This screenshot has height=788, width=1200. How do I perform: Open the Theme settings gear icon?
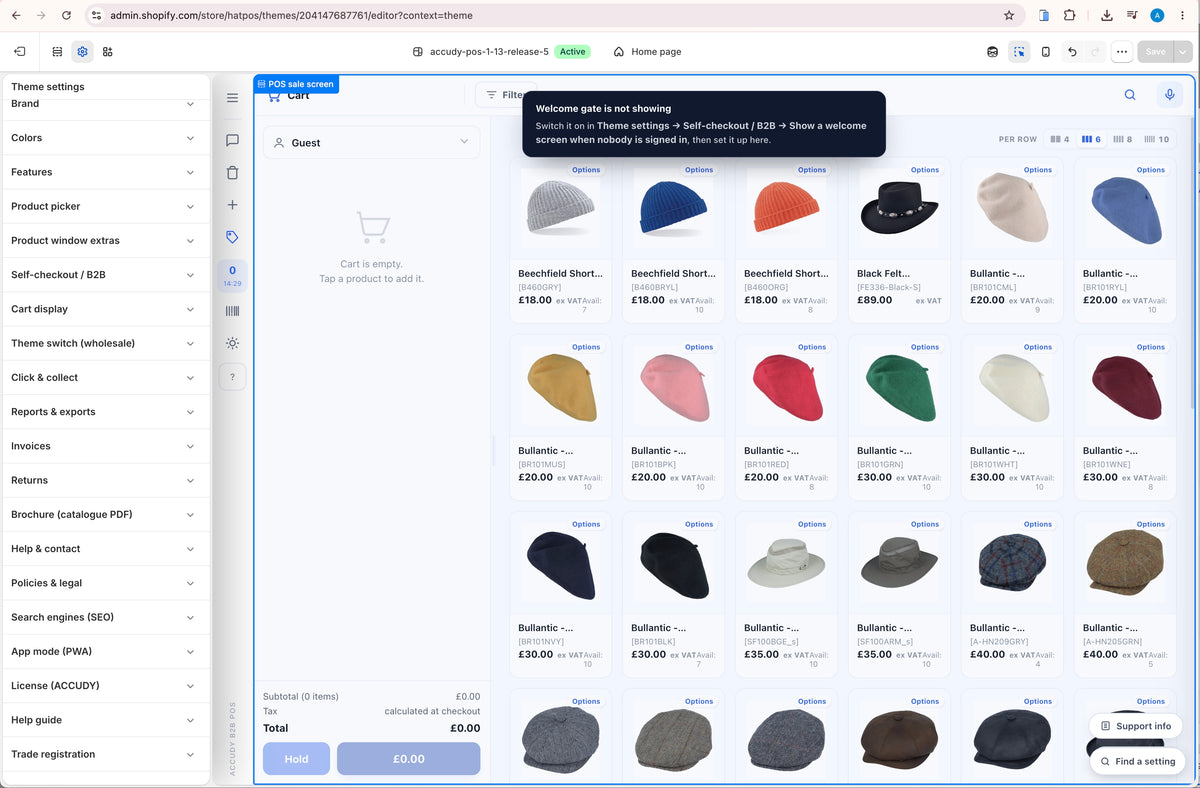click(x=82, y=52)
